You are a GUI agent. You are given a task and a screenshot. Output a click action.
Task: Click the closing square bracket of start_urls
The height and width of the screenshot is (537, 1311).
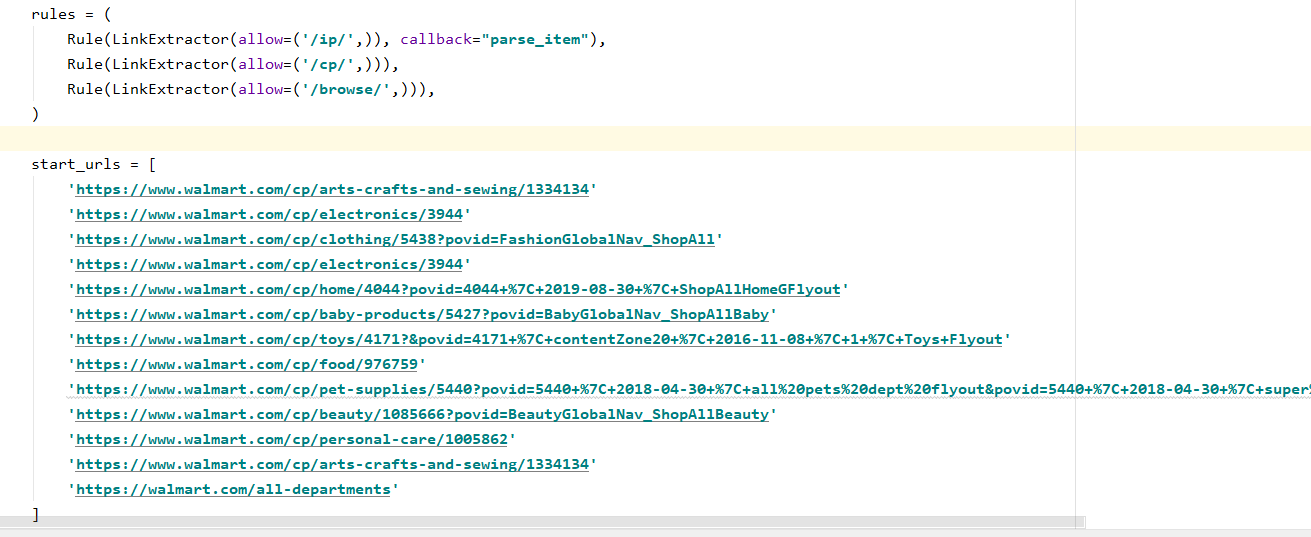tap(35, 514)
